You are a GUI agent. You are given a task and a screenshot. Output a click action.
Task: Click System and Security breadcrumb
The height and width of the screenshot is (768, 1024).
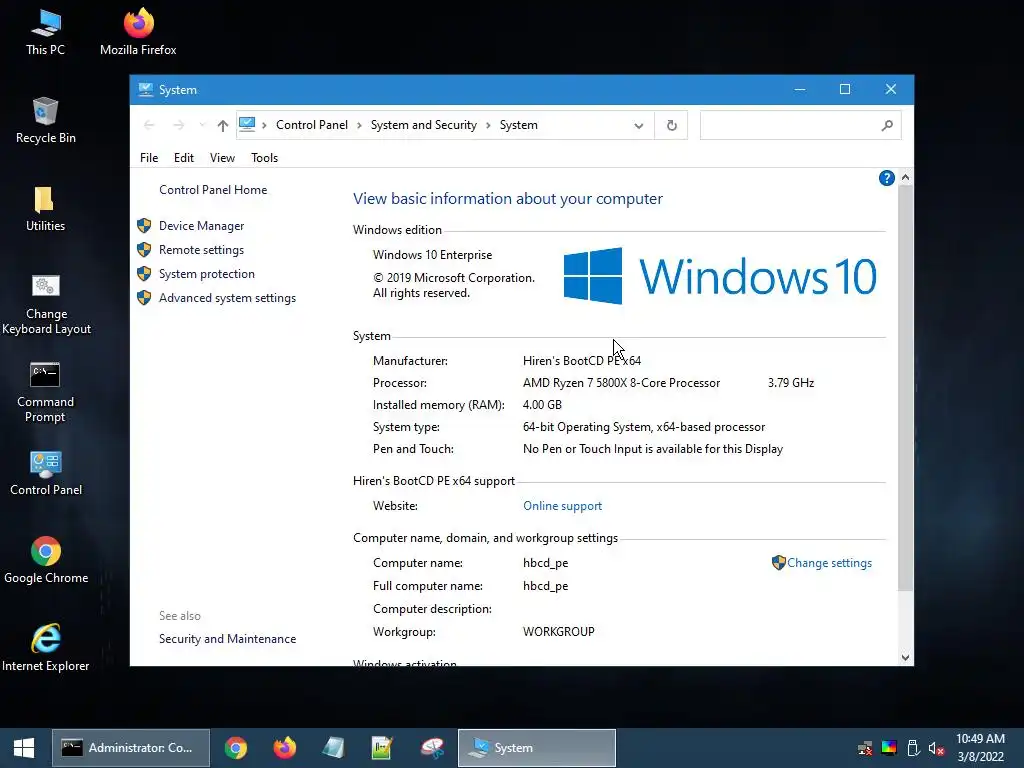pyautogui.click(x=424, y=125)
